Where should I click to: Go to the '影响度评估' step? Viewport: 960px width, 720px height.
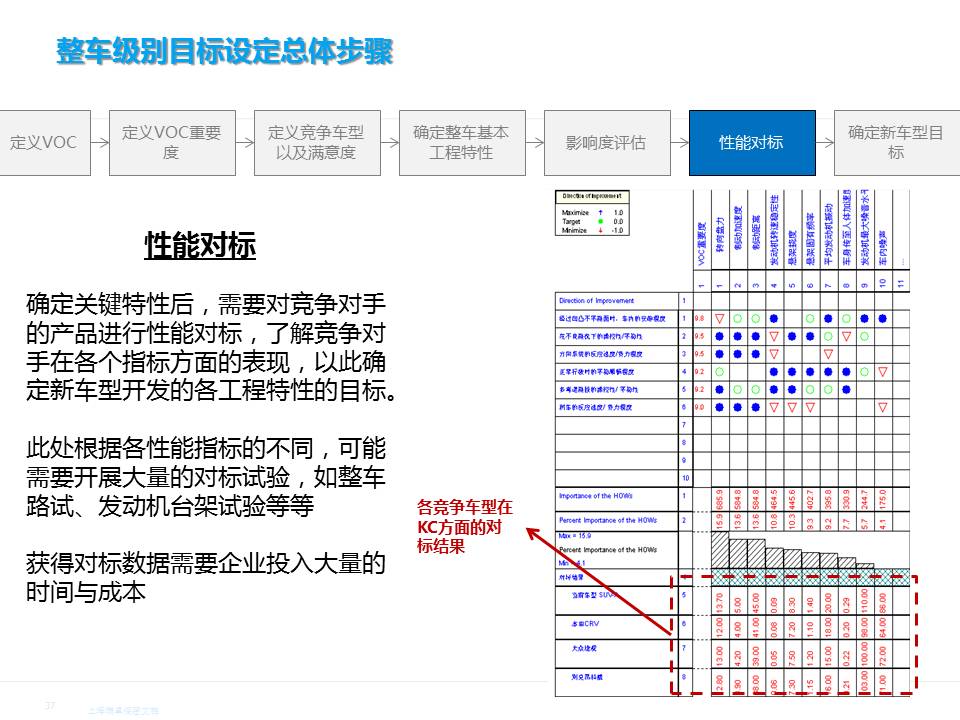coord(607,143)
